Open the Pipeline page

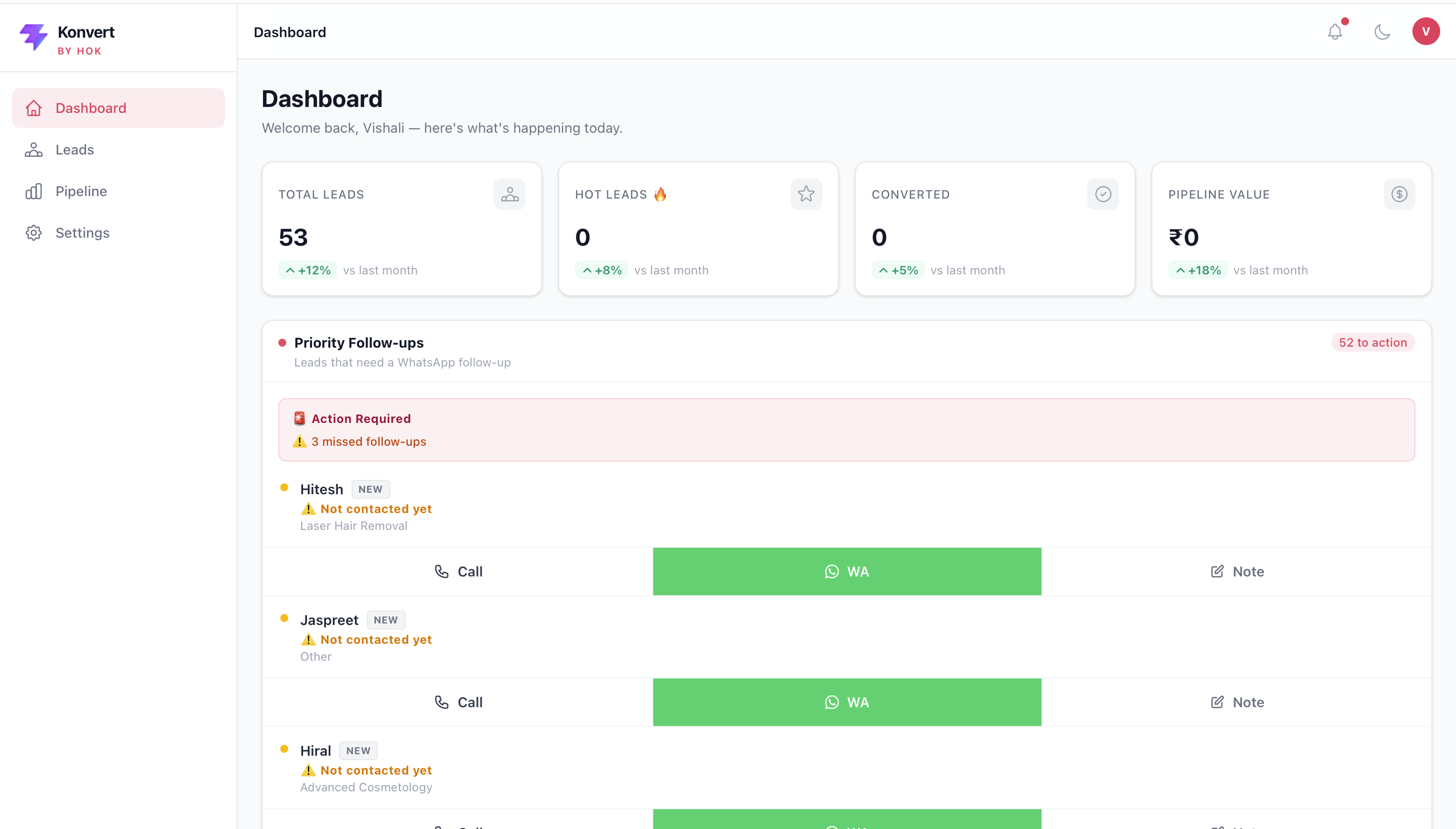[118, 191]
